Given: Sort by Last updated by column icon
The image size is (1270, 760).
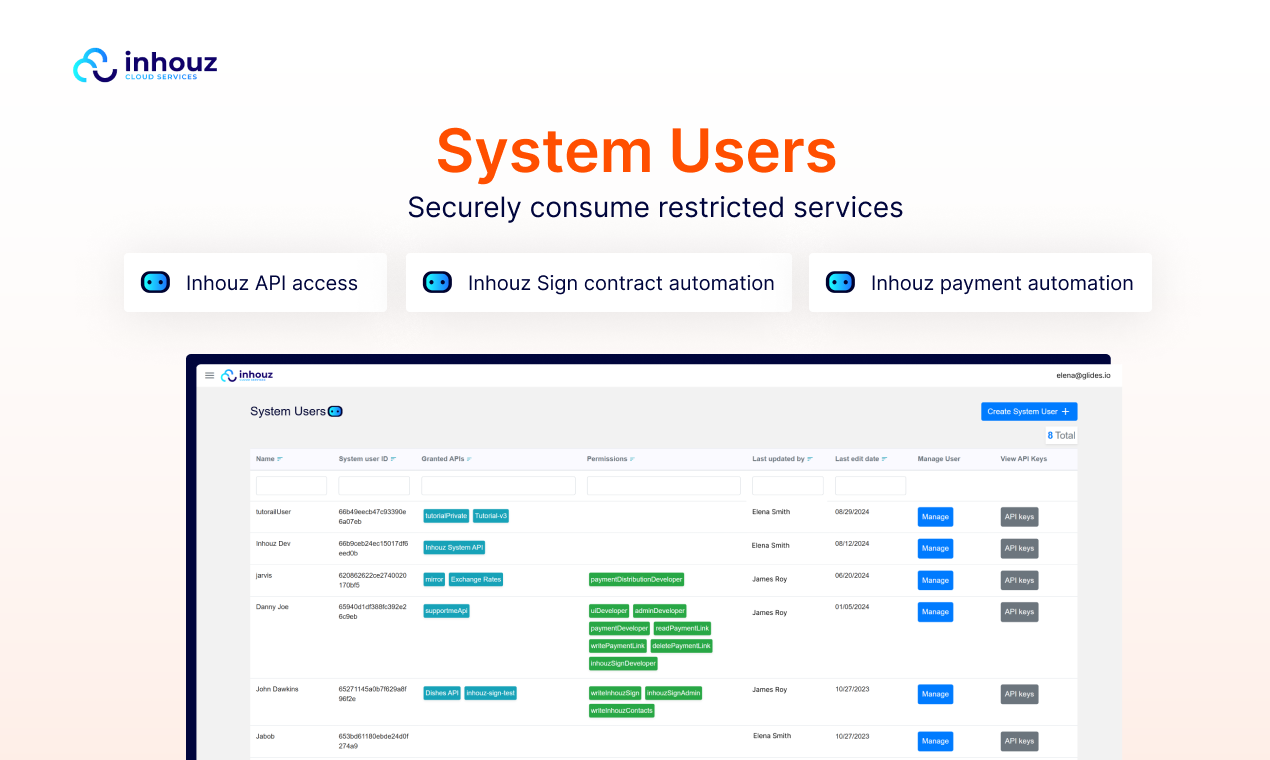Looking at the screenshot, I should [x=810, y=459].
